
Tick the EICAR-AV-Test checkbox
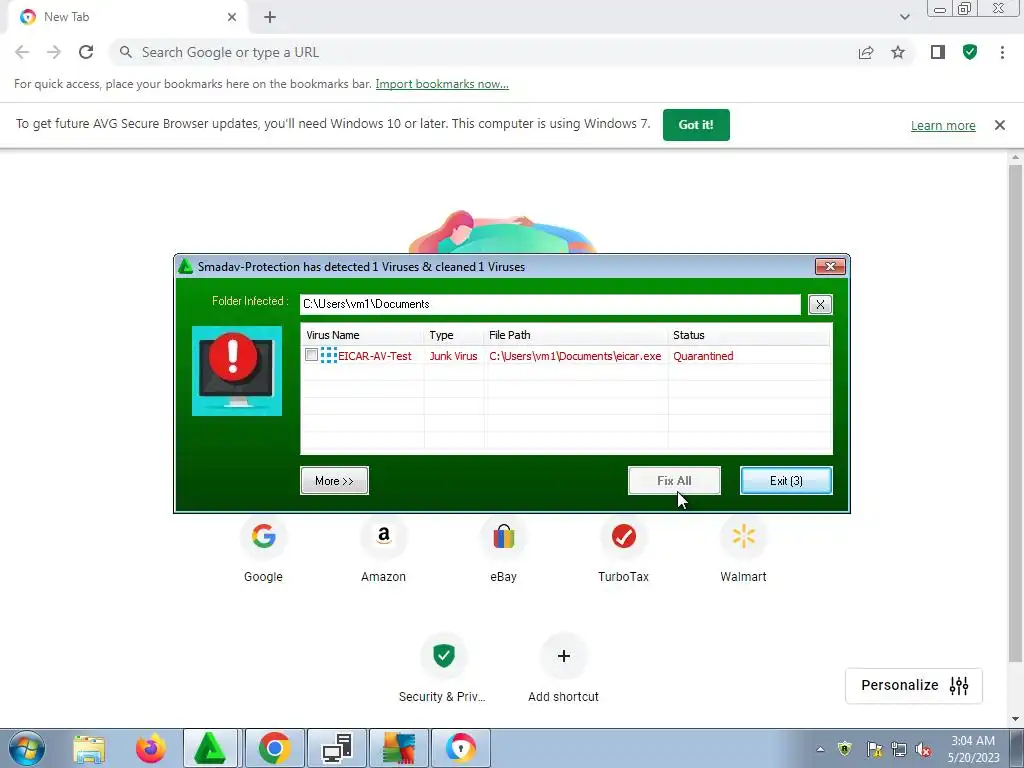312,355
